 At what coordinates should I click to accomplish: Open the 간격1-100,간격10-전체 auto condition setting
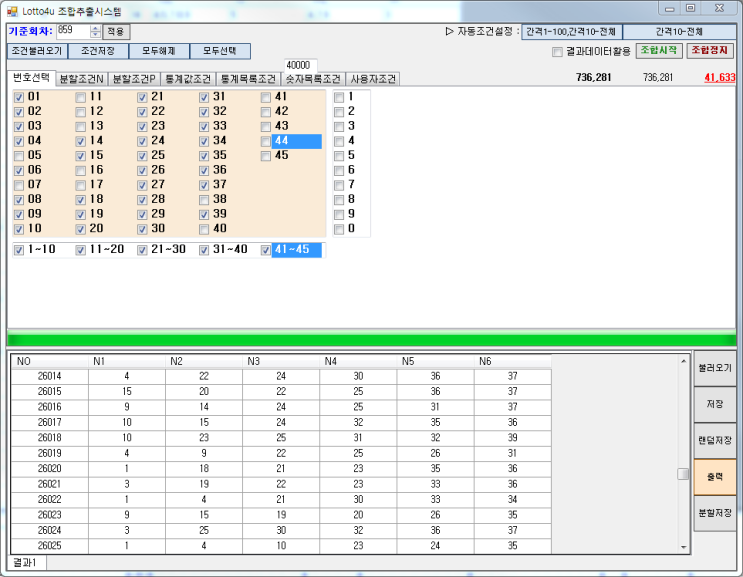click(571, 32)
